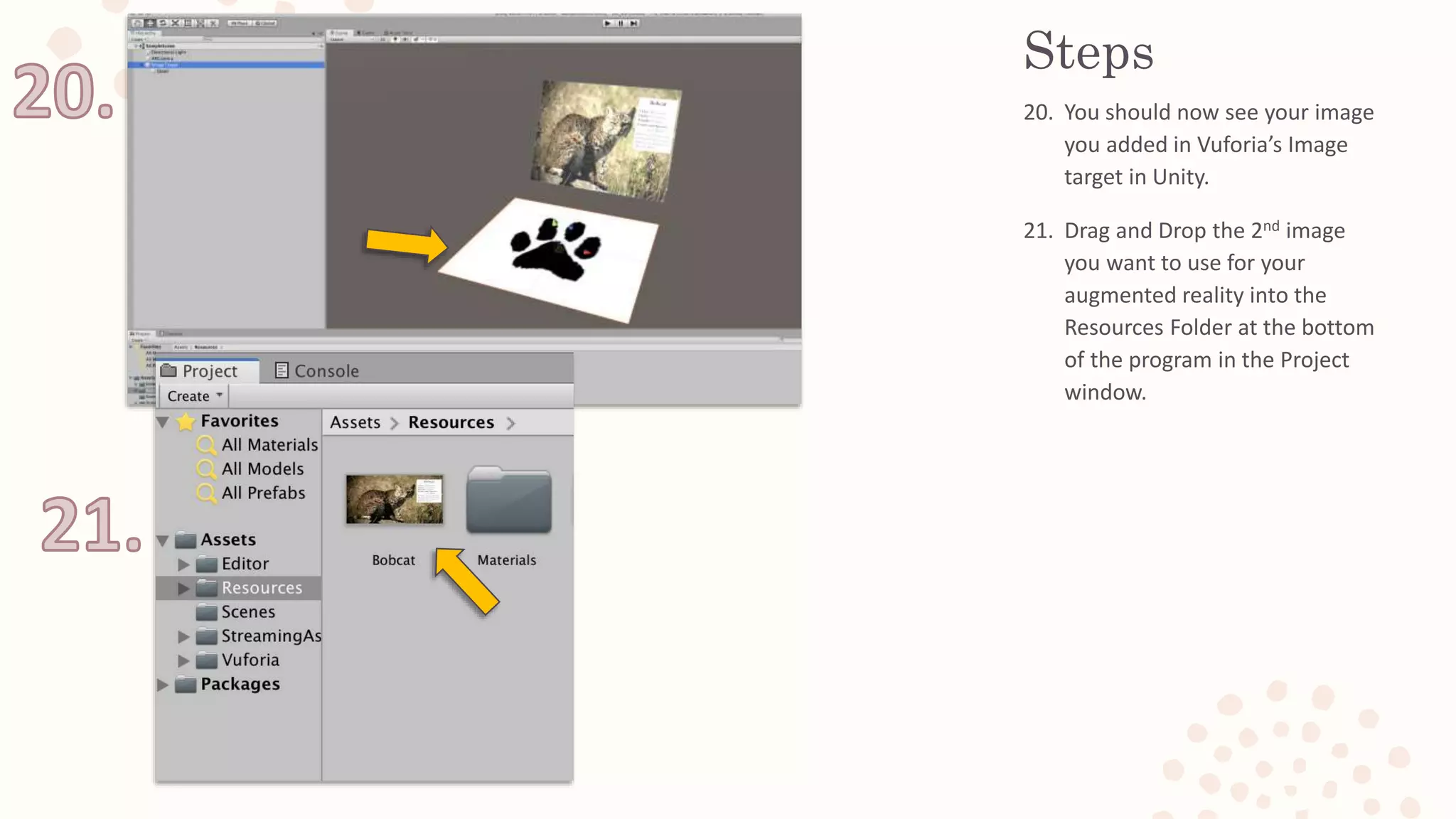Click the Play button in Unity

[x=607, y=23]
